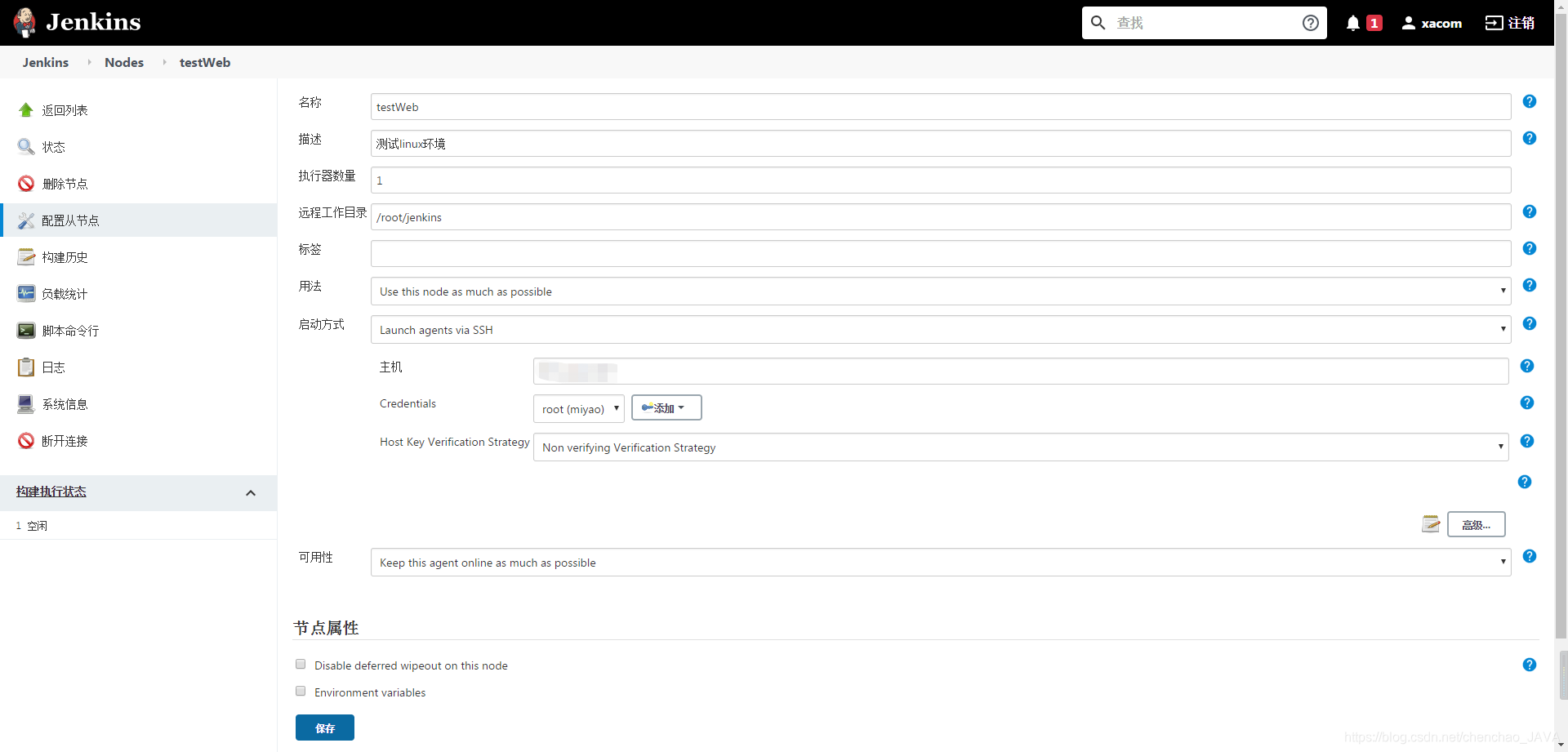This screenshot has width=1568, height=752.
Task: Open the xacom user link
Action: coord(1432,23)
